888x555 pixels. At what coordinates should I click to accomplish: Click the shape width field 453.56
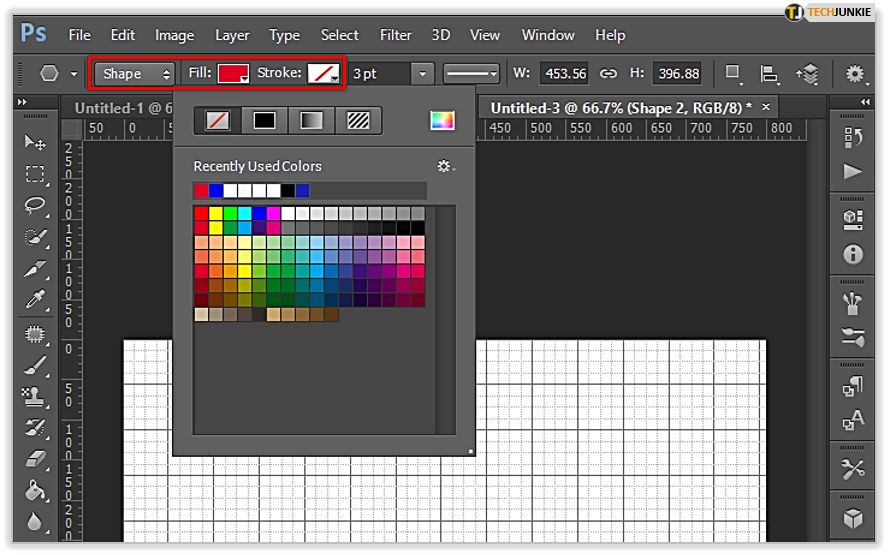(x=564, y=74)
